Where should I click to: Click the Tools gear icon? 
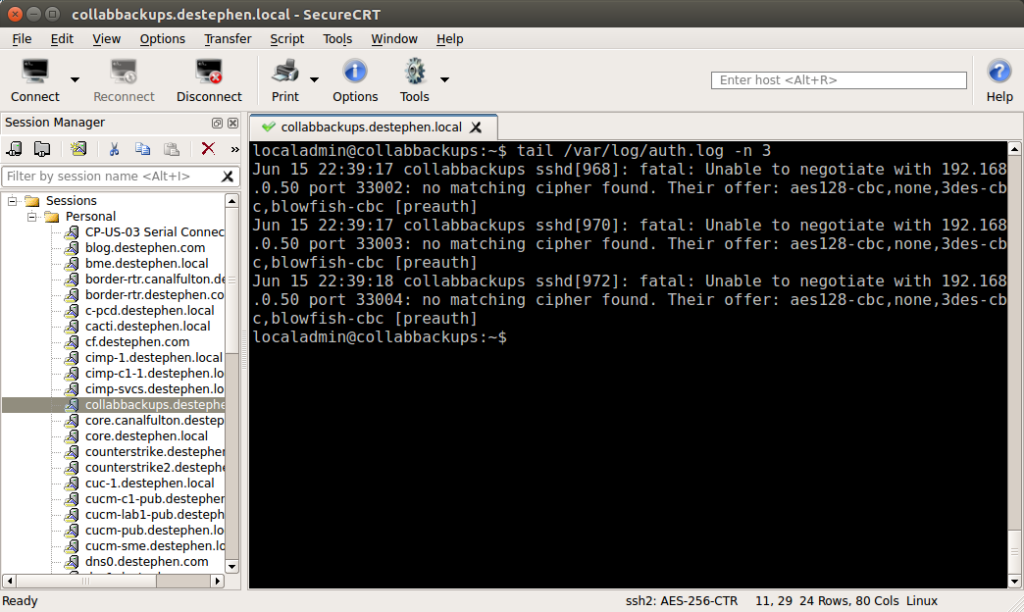coord(415,71)
